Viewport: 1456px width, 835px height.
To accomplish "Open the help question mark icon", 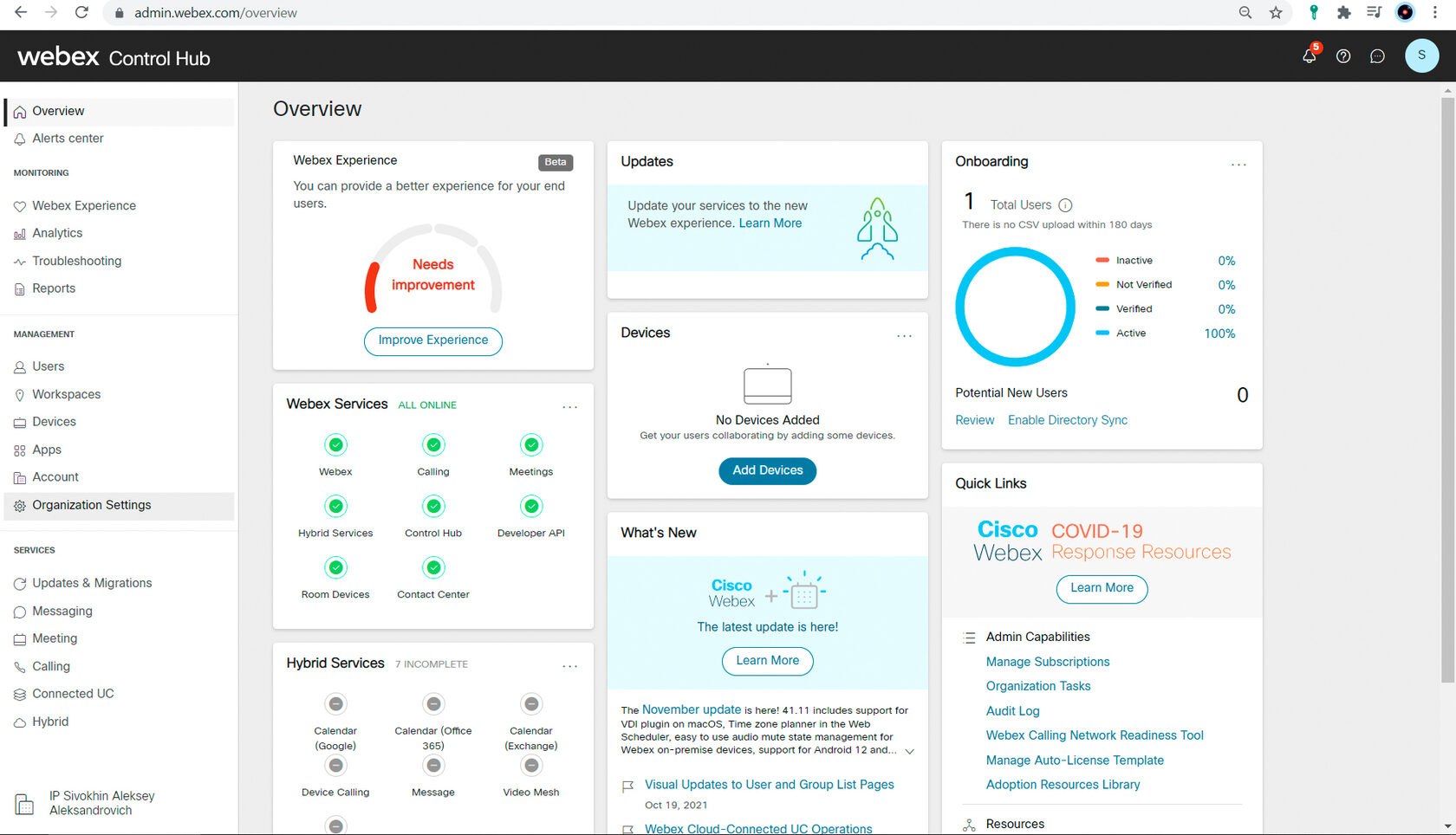I will (x=1343, y=55).
